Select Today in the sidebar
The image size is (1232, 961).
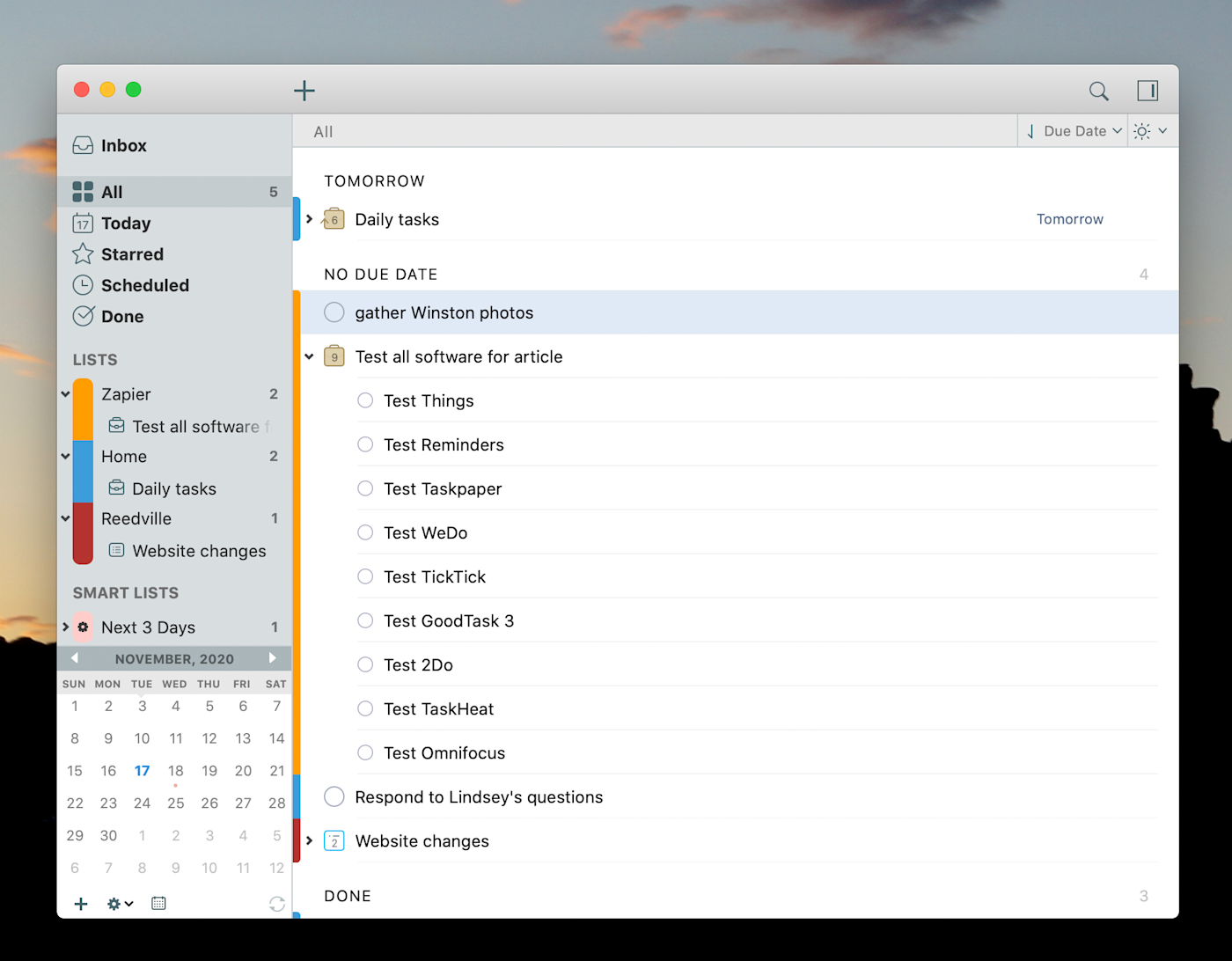174,224
